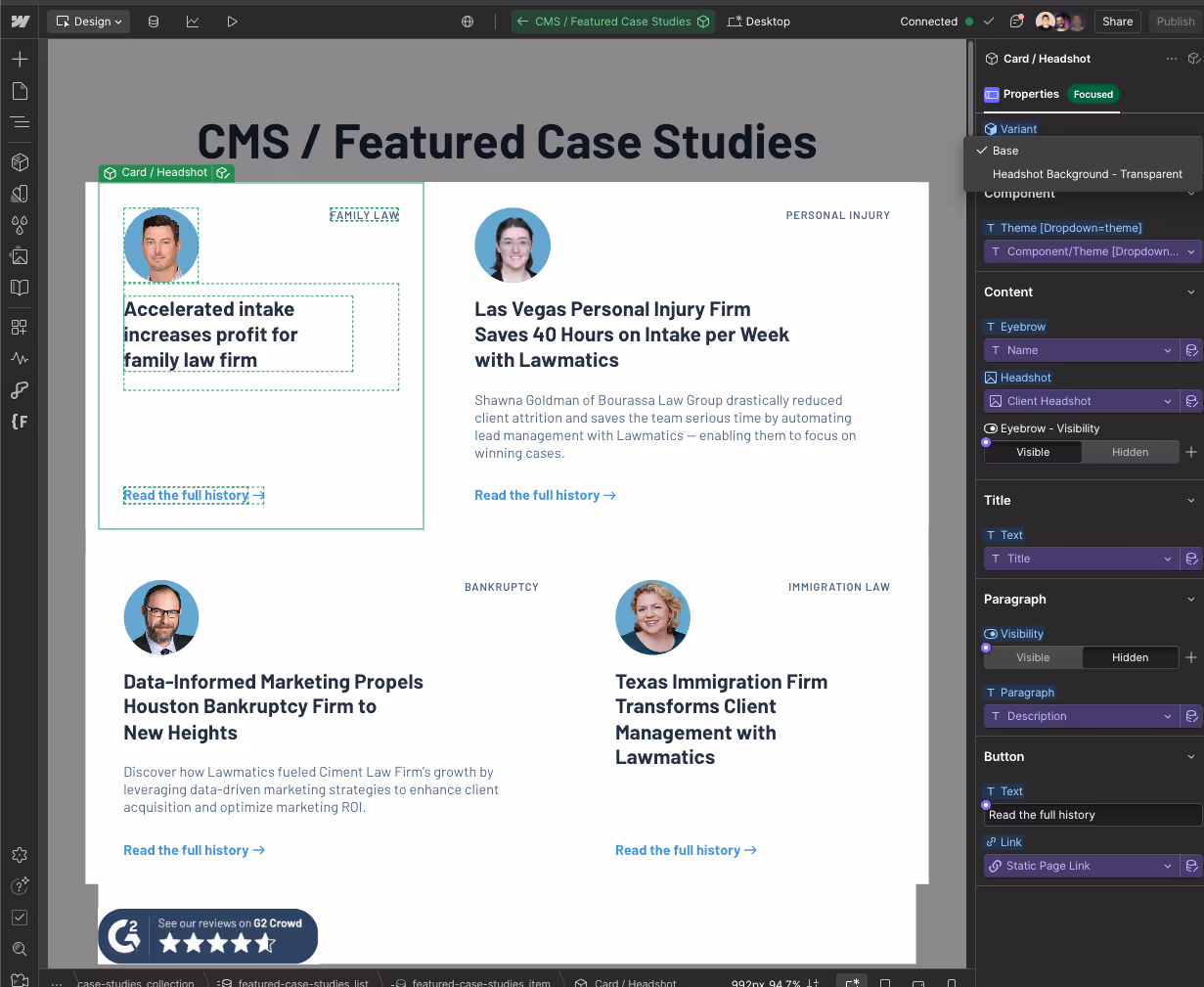Collapse the Button section

coord(1190,757)
